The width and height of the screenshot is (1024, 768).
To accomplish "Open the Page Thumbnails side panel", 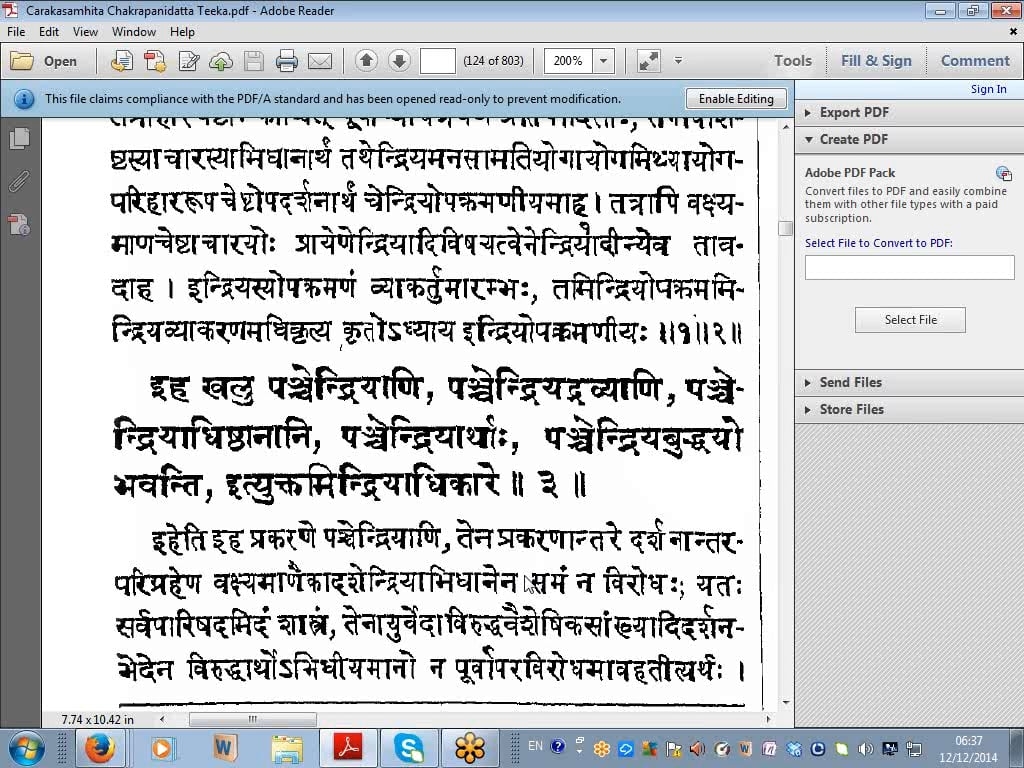I will coord(19,139).
